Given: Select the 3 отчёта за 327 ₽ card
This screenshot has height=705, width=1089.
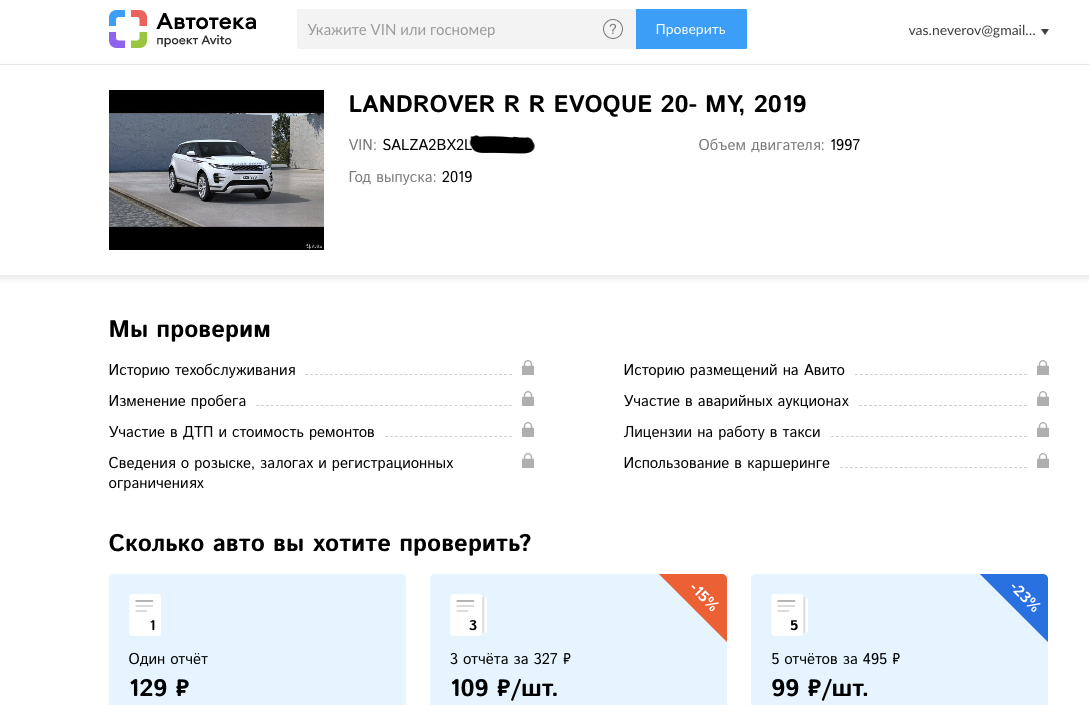Looking at the screenshot, I should [579, 640].
